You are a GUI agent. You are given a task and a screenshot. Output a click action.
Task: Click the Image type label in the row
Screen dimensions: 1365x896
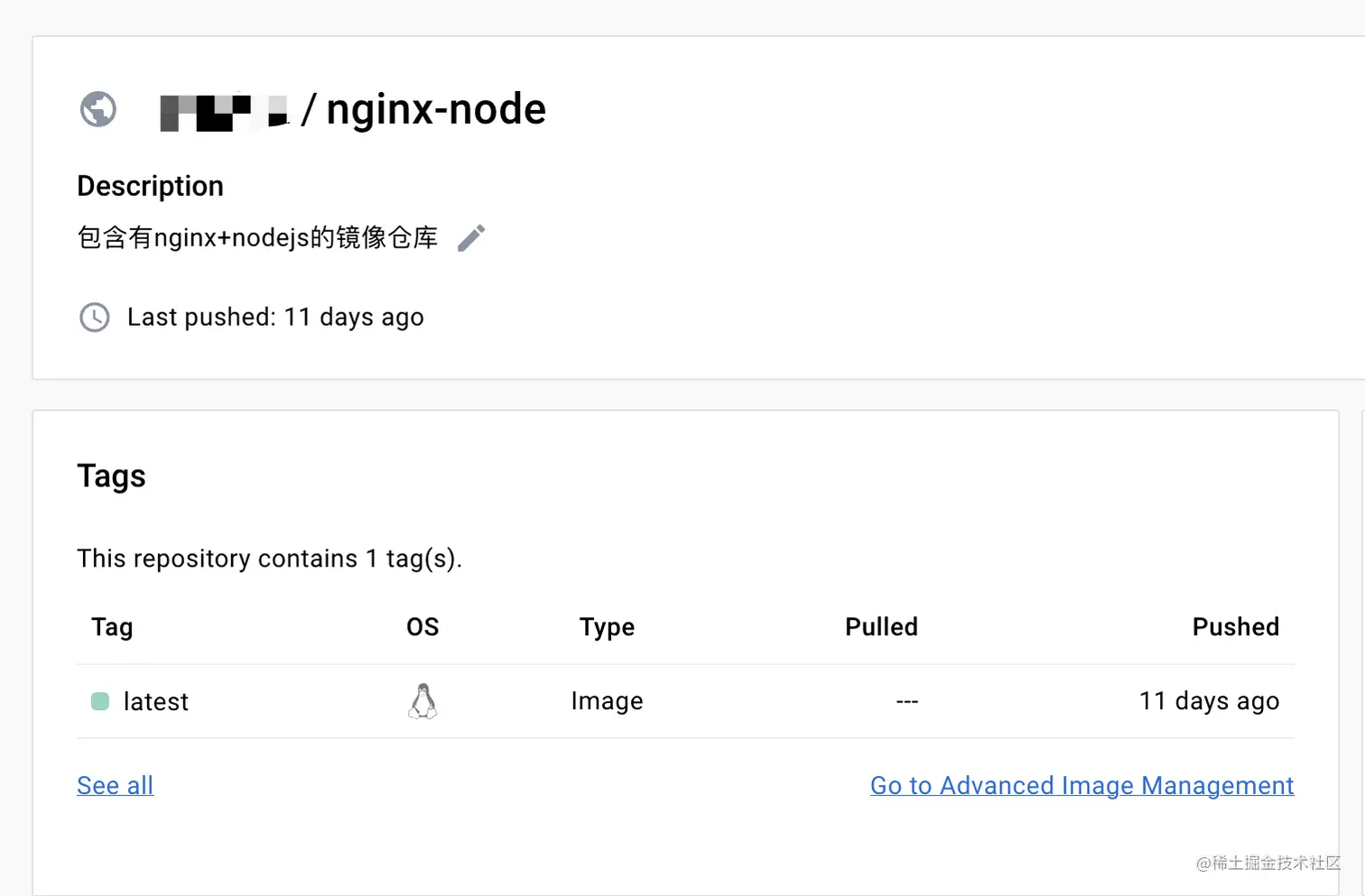tap(607, 700)
